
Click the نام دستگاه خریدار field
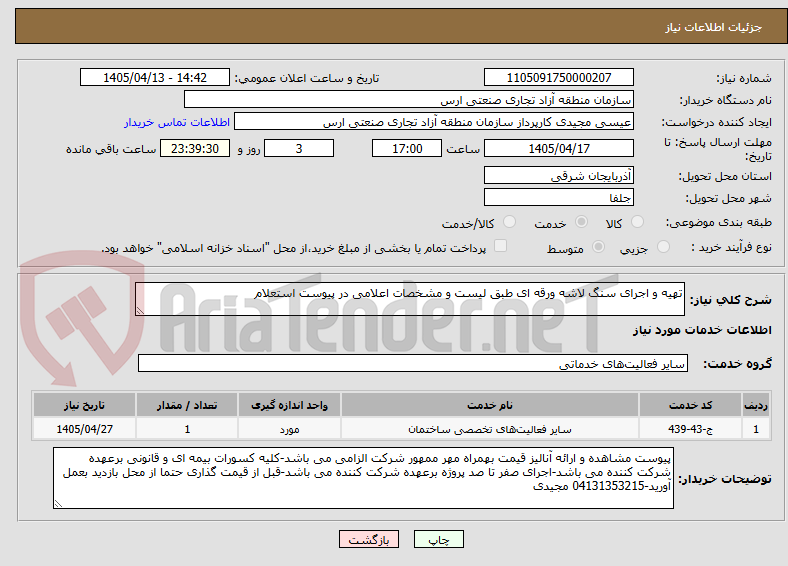409,100
